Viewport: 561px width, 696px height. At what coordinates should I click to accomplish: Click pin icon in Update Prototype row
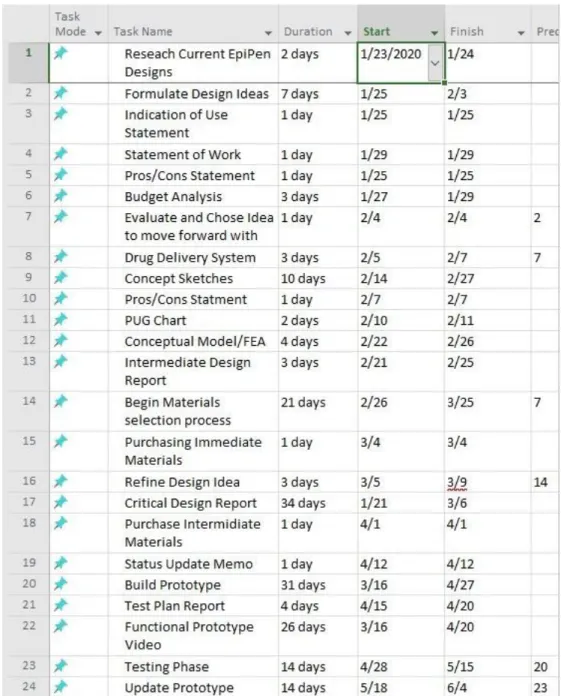click(60, 687)
